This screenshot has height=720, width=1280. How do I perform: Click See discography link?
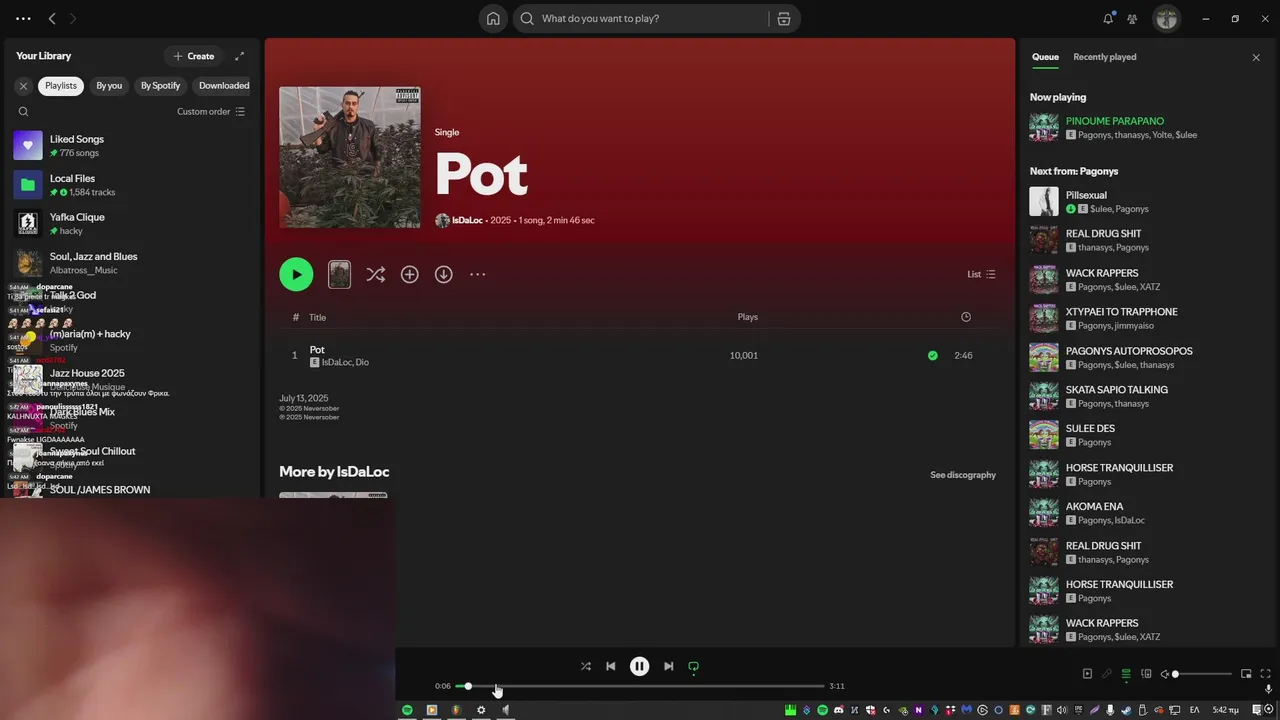[x=963, y=475]
